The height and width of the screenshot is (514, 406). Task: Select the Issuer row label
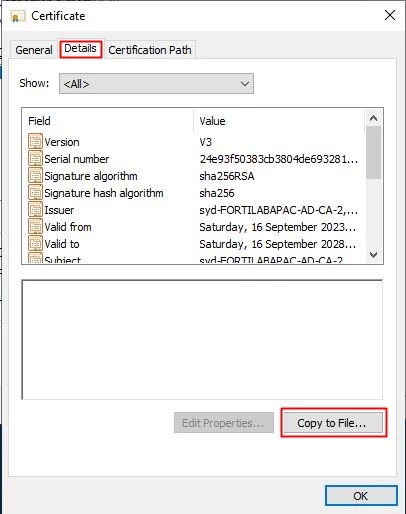pos(59,210)
